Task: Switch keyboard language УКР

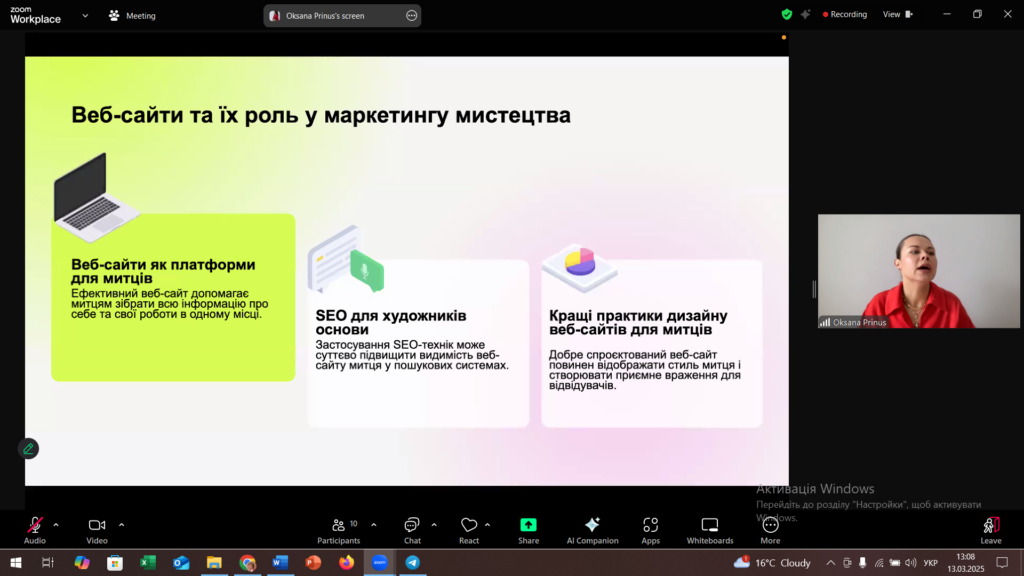Action: [931, 562]
